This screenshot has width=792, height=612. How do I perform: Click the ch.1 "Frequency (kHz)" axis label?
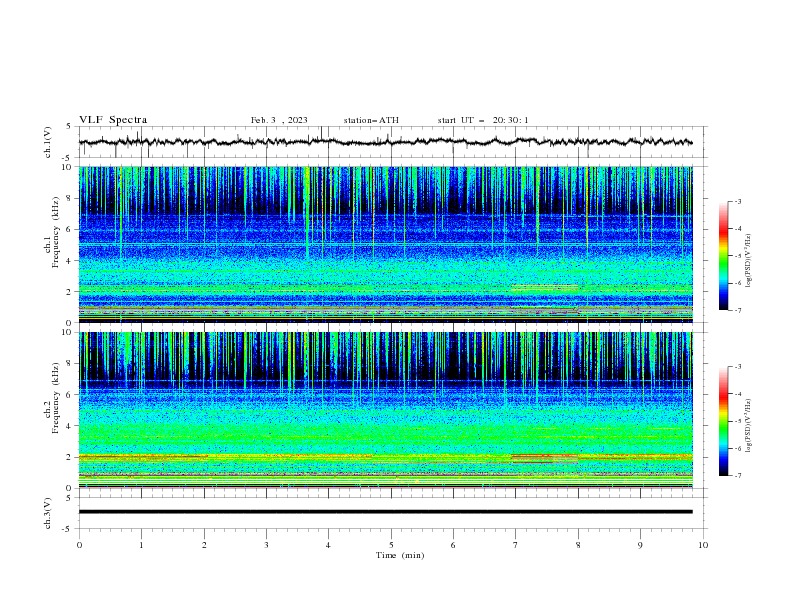pyautogui.click(x=56, y=233)
